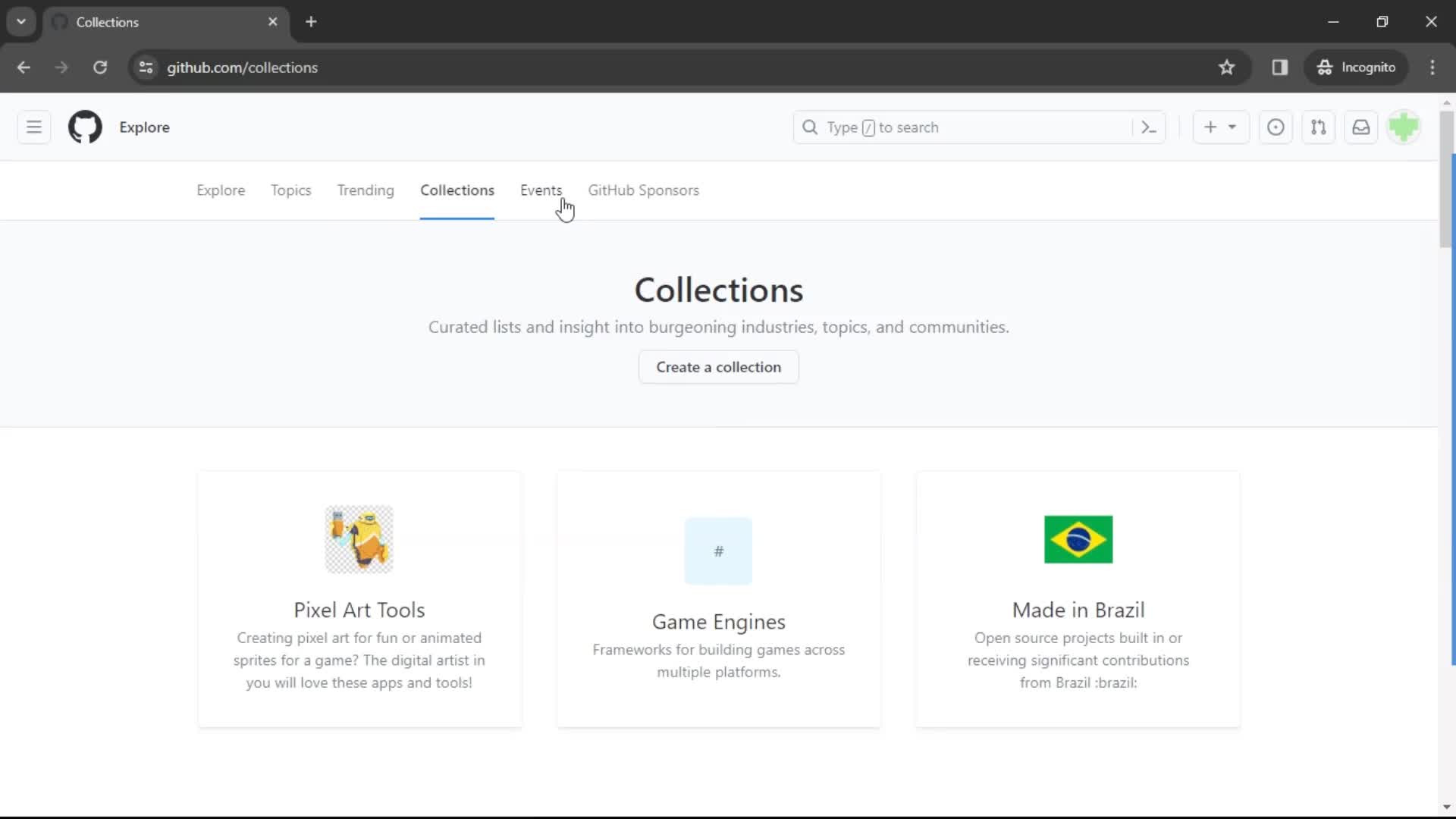The image size is (1456, 819).
Task: Click the issues icon
Action: click(x=1276, y=127)
